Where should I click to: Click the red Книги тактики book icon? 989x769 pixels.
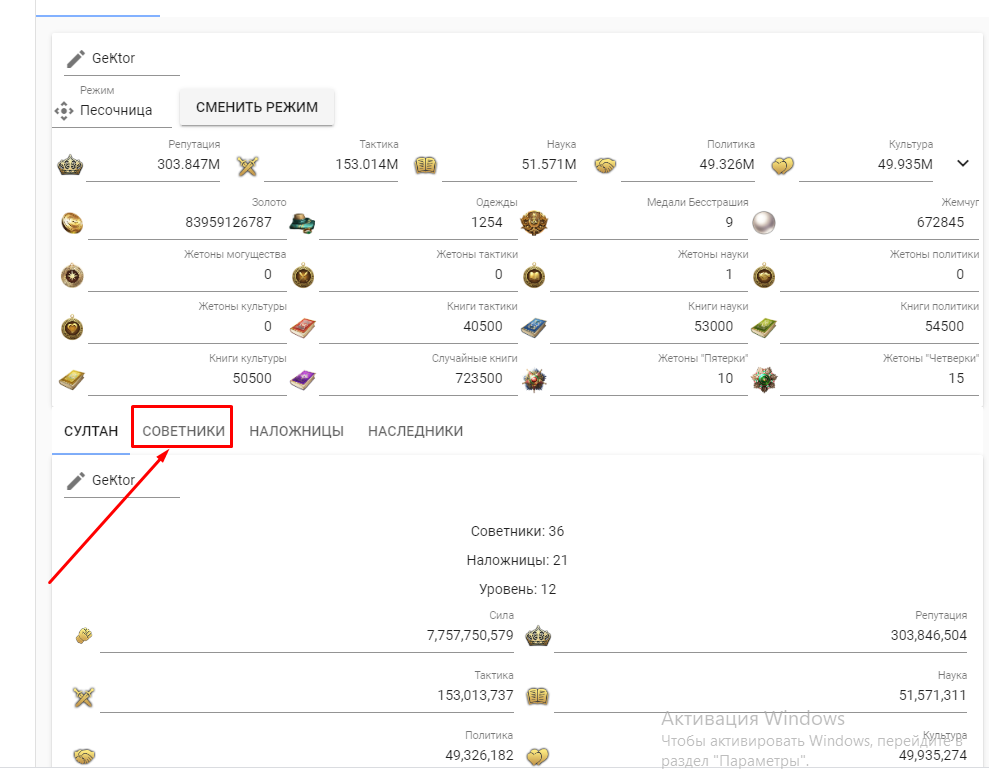point(302,328)
